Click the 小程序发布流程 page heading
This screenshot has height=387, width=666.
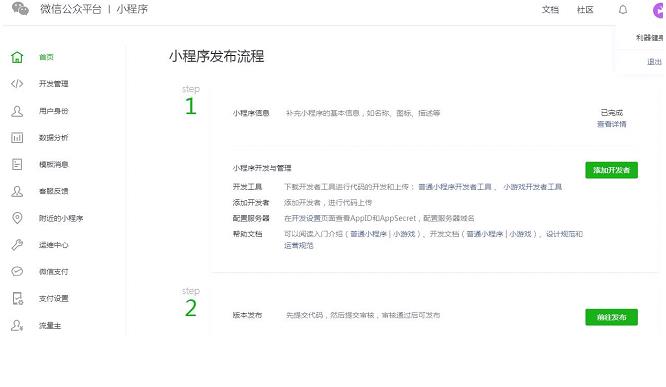[x=217, y=56]
